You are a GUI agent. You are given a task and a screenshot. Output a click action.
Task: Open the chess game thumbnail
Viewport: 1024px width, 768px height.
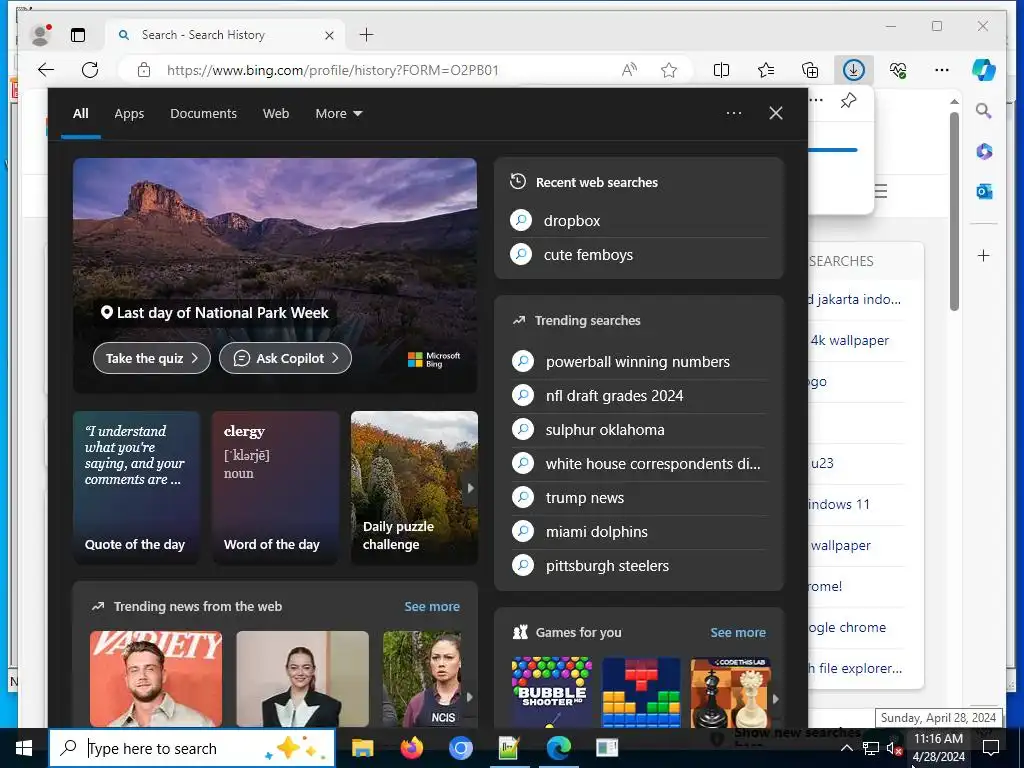click(x=731, y=693)
